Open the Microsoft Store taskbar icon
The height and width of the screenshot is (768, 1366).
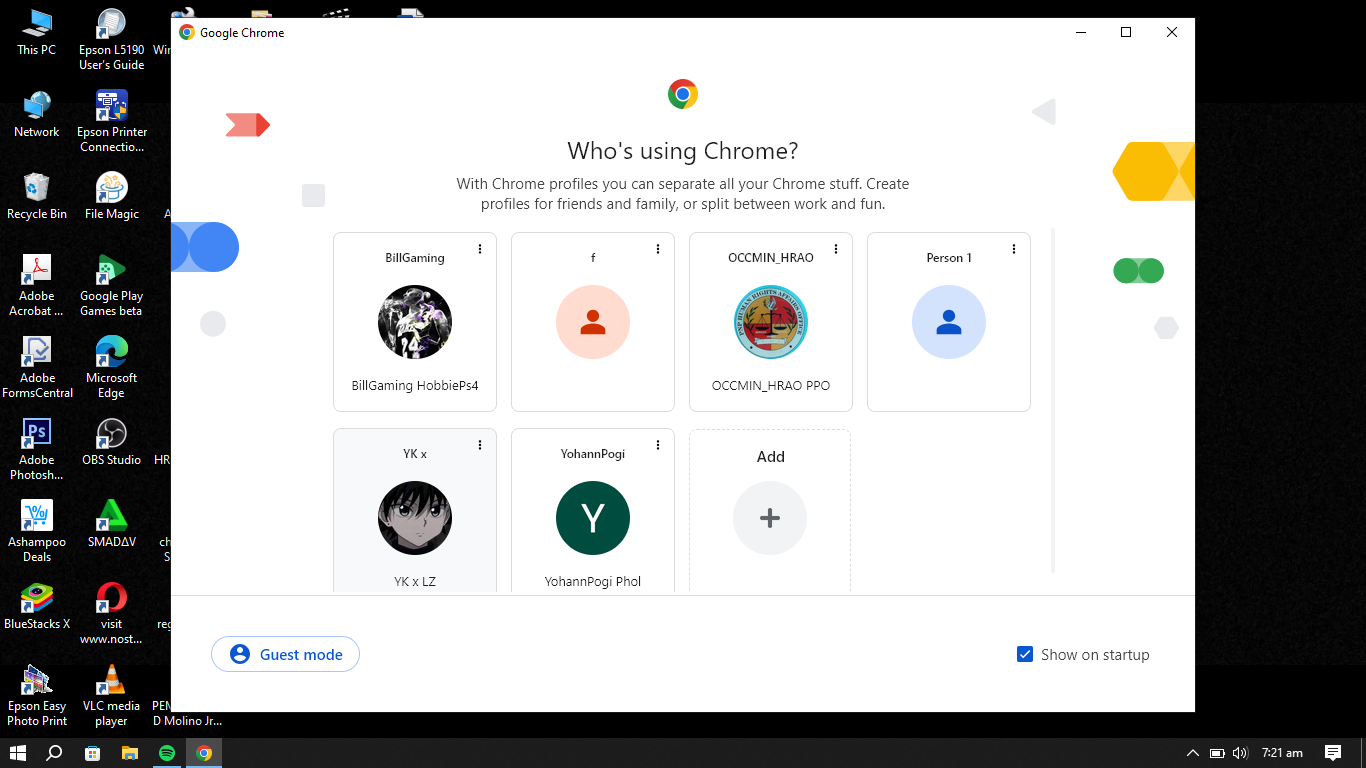click(92, 753)
